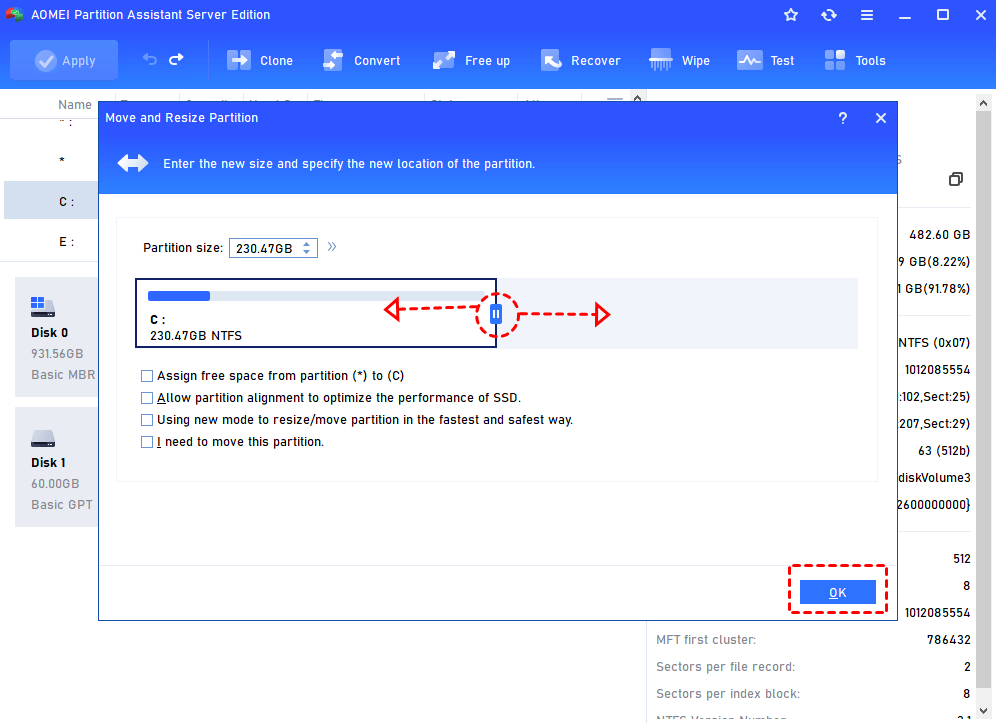Click the scroll up arrow on right scrollbar
The height and width of the screenshot is (723, 996).
click(983, 103)
